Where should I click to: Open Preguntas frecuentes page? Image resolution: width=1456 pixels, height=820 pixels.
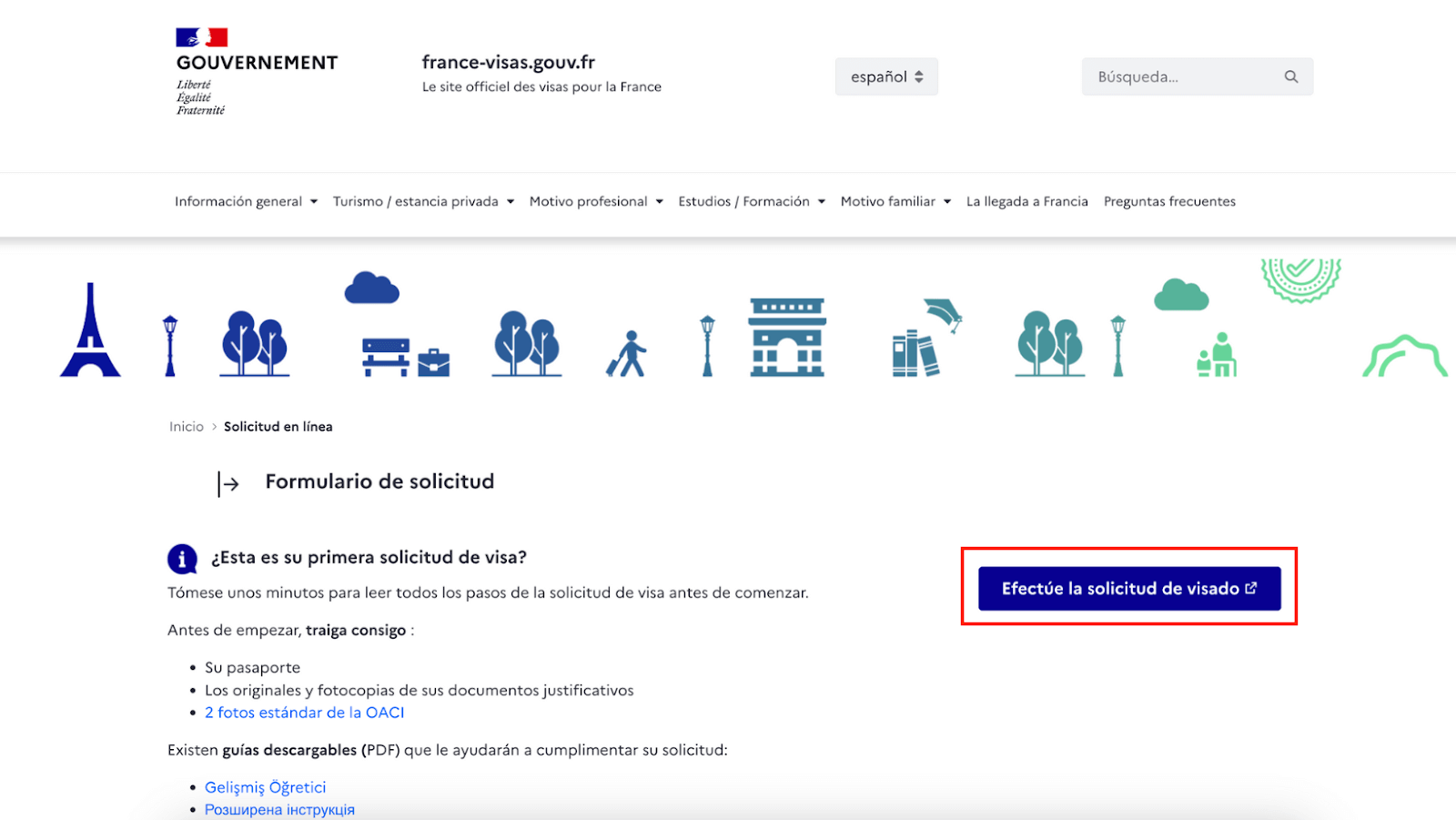click(1169, 202)
